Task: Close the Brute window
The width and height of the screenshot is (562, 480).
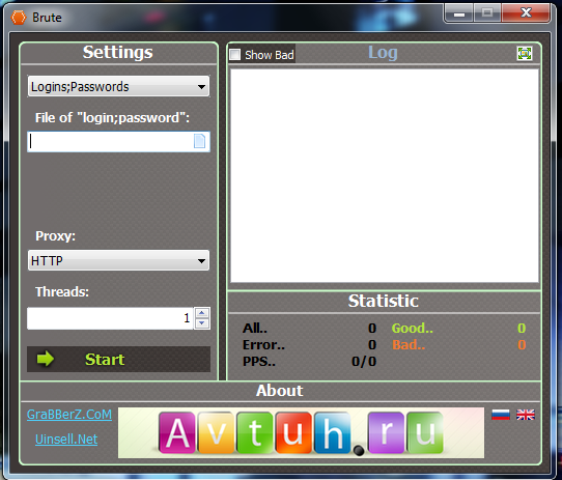Action: (526, 13)
